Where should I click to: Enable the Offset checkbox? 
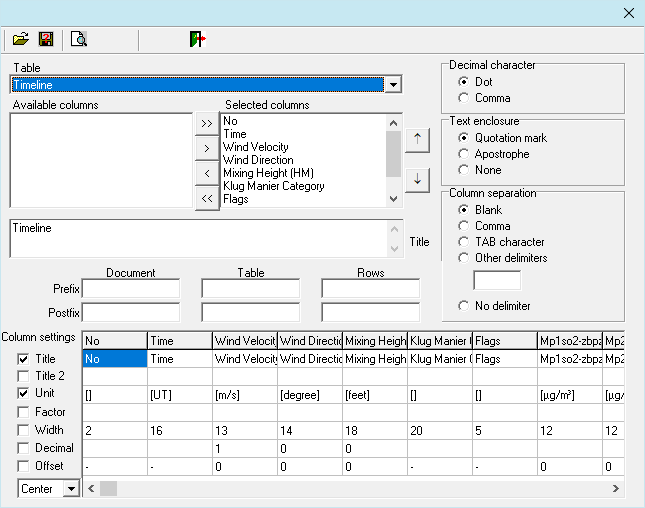23,466
